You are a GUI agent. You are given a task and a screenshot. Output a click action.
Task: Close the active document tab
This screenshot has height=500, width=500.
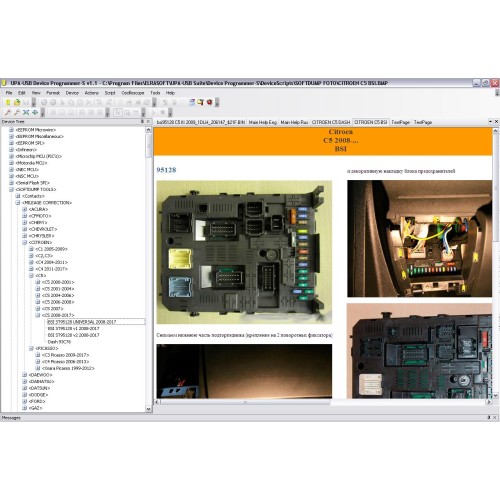(x=496, y=122)
